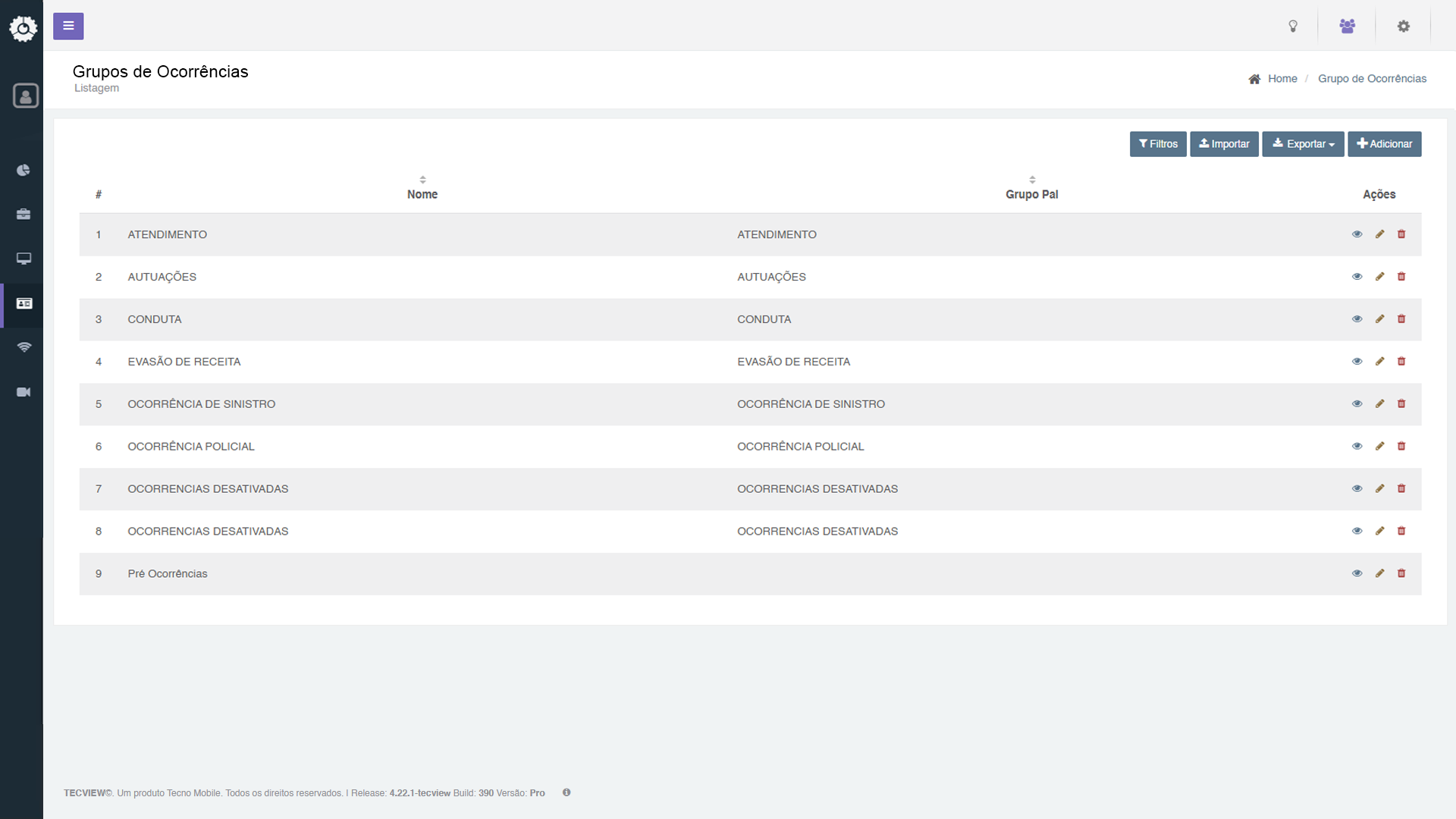View details of ATENDIMENTO row
The height and width of the screenshot is (819, 1456).
[x=1357, y=234]
